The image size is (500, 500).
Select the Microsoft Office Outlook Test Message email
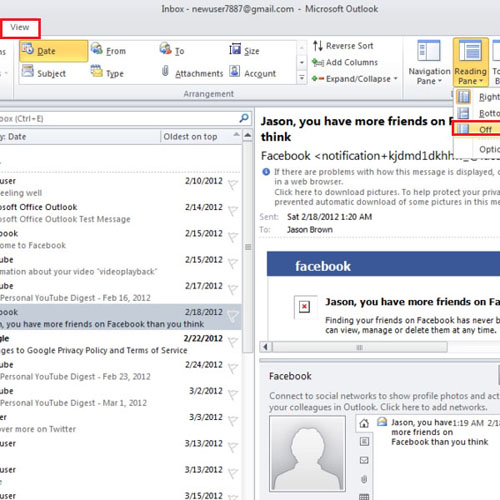coord(120,213)
